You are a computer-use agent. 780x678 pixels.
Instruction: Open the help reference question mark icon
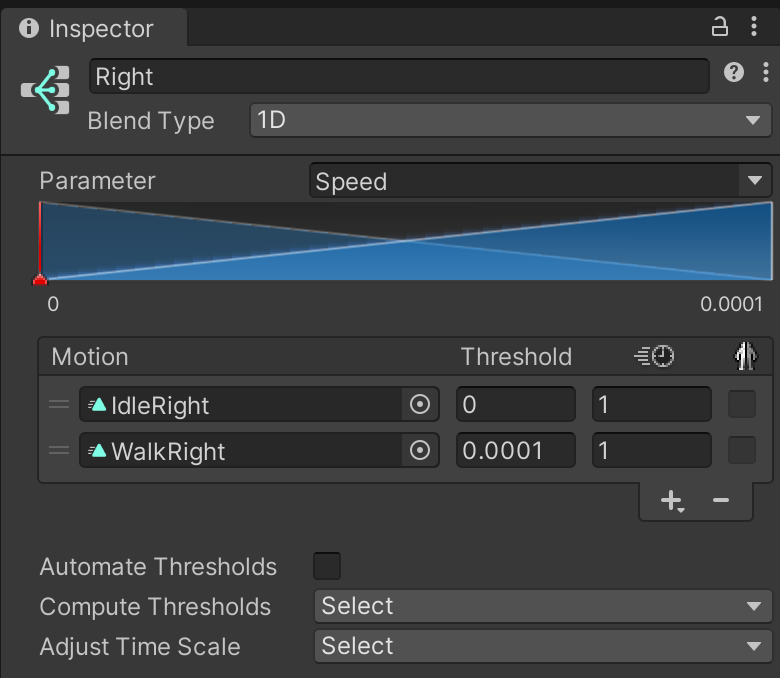tap(734, 73)
